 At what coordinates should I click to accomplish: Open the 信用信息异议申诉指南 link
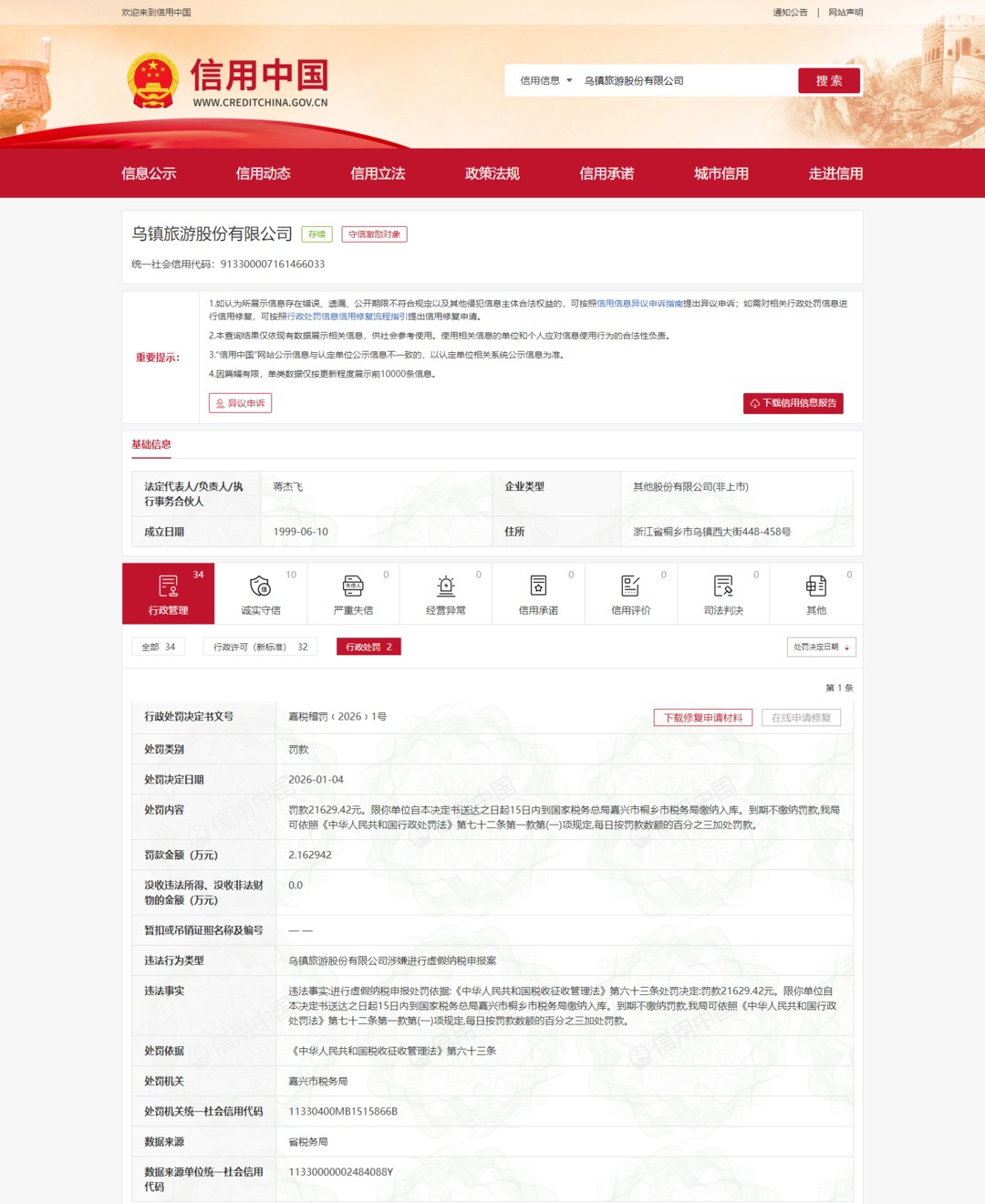639,304
